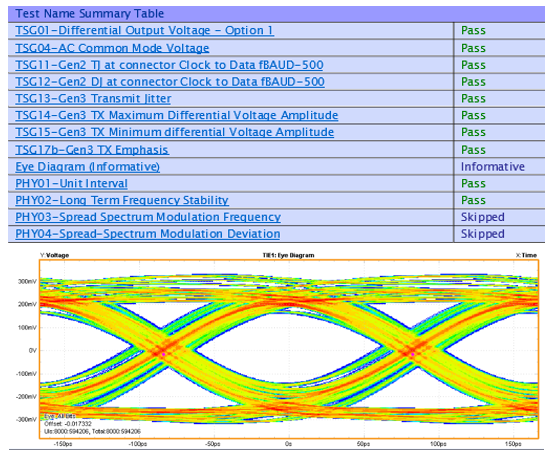Open TSG13-Gen3 Transmit Jitter result
This screenshot has width=549, height=461.
pos(93,98)
